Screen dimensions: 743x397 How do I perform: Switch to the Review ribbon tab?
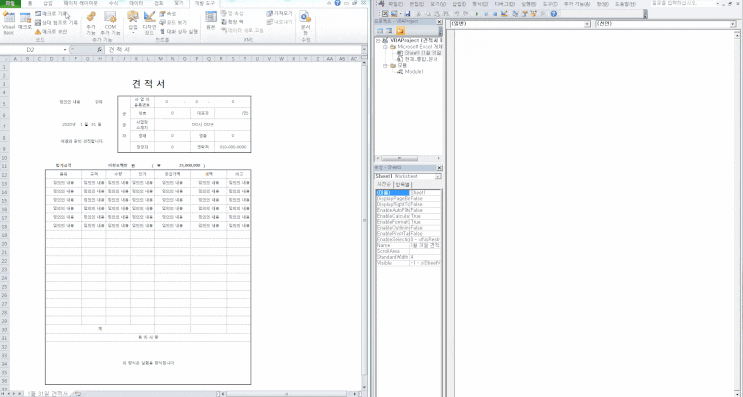point(159,3)
